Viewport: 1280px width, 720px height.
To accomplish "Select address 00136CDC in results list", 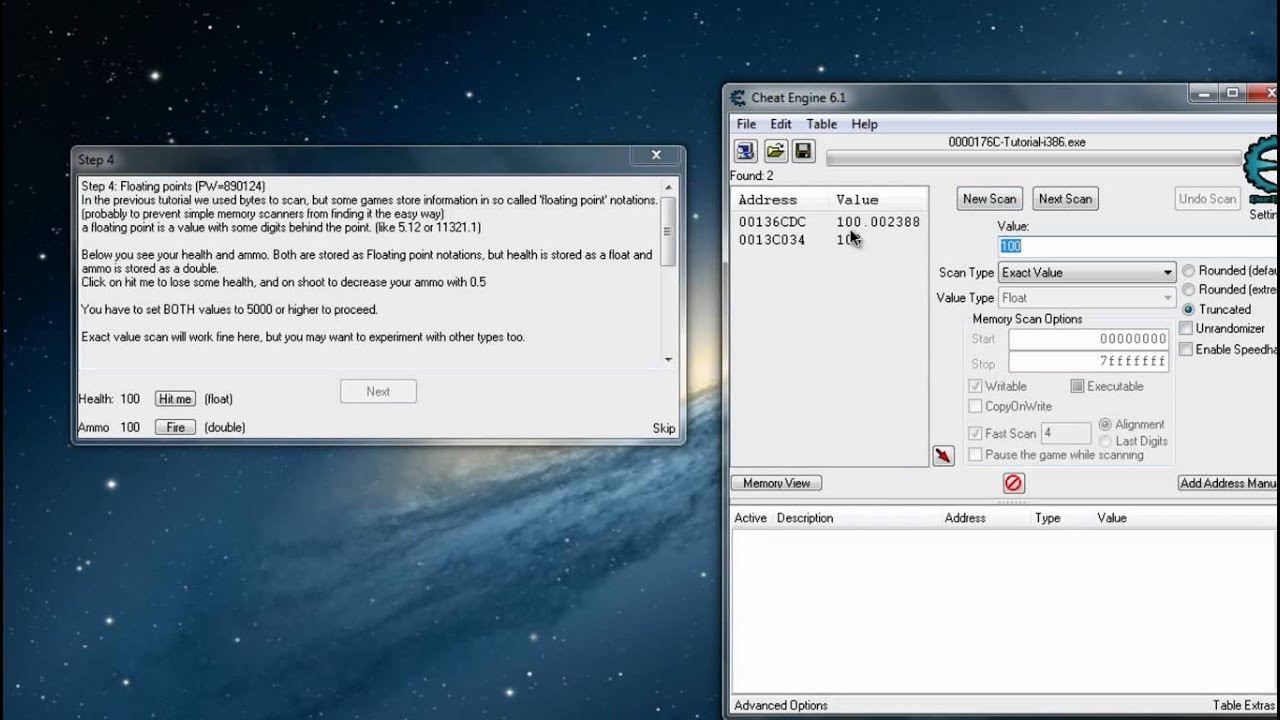I will tap(772, 222).
